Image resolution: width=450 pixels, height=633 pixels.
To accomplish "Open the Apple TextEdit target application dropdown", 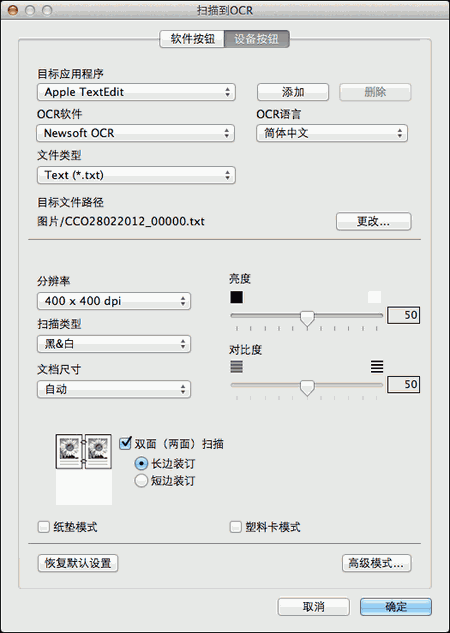I will click(x=136, y=92).
